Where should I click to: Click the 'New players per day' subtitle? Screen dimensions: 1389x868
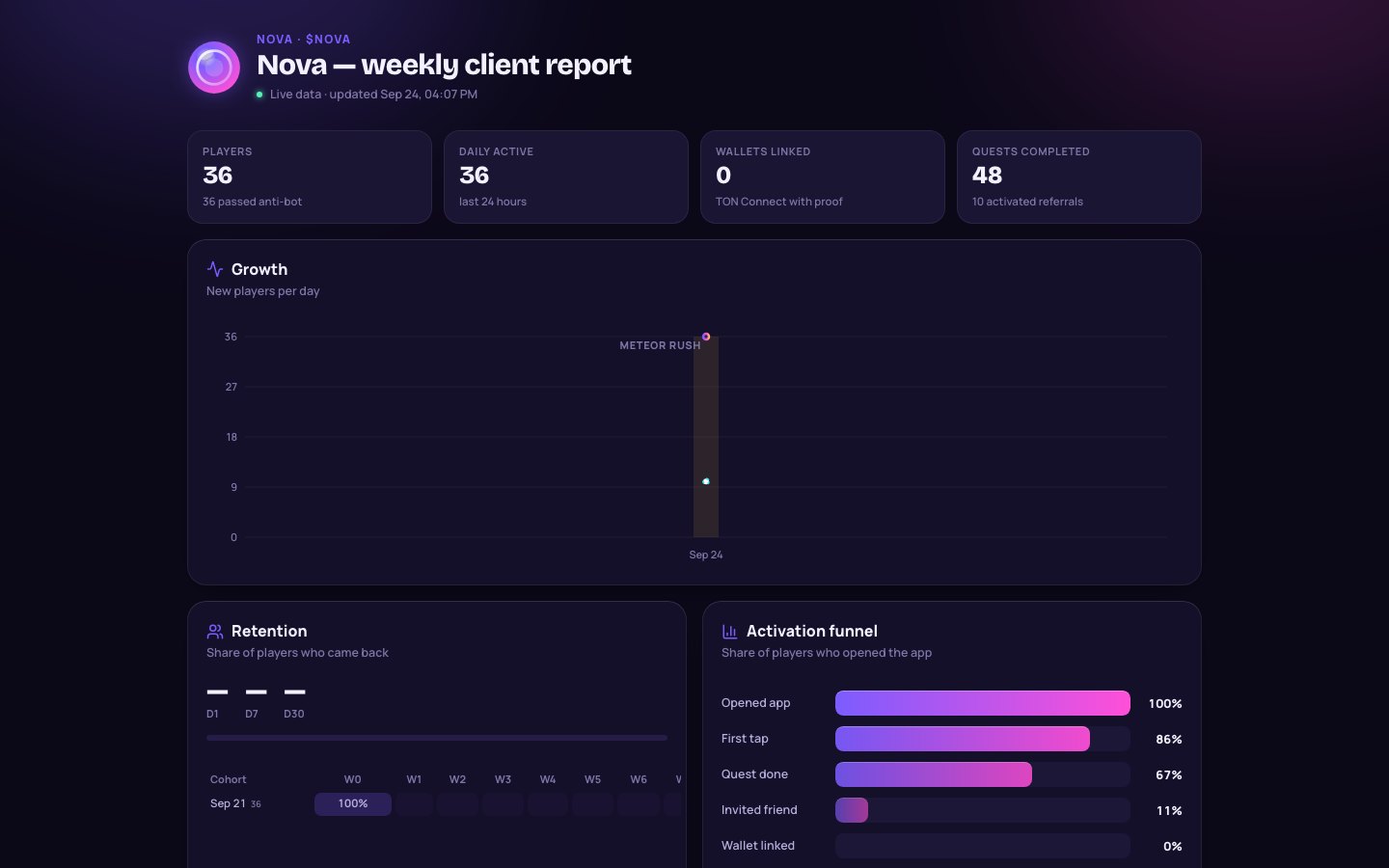click(263, 291)
